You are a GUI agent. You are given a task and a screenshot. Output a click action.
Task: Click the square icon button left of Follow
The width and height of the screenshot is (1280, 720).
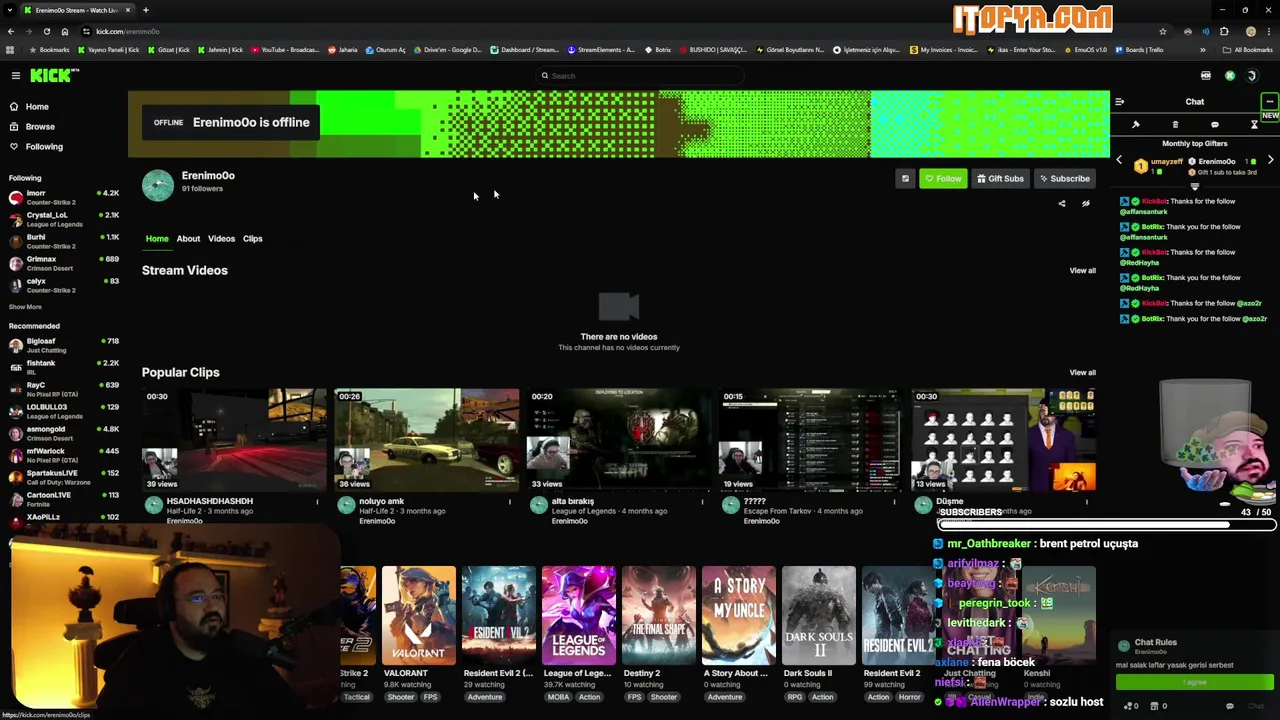point(905,179)
